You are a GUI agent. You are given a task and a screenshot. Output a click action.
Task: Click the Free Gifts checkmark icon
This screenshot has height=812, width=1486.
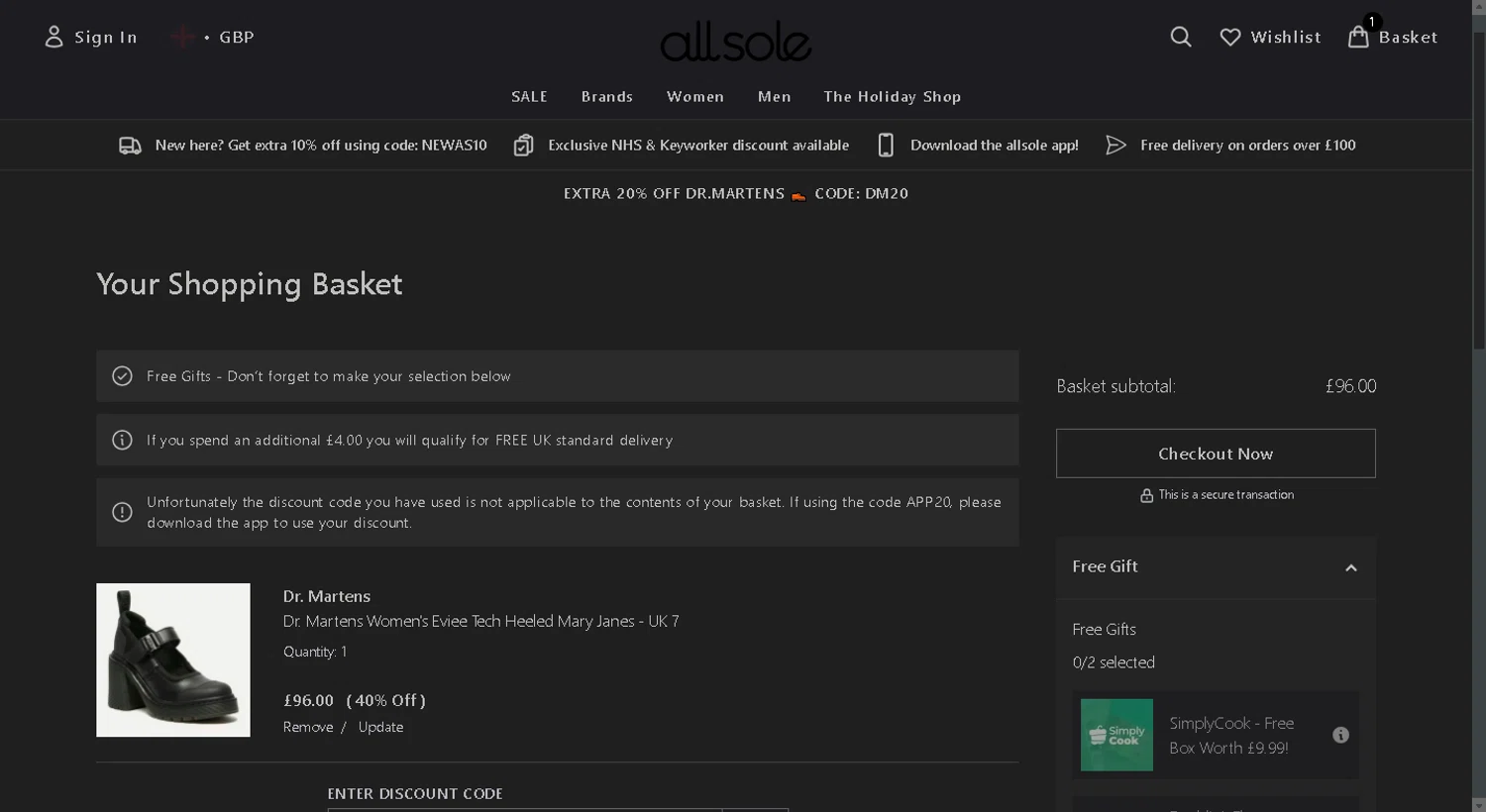click(x=122, y=376)
